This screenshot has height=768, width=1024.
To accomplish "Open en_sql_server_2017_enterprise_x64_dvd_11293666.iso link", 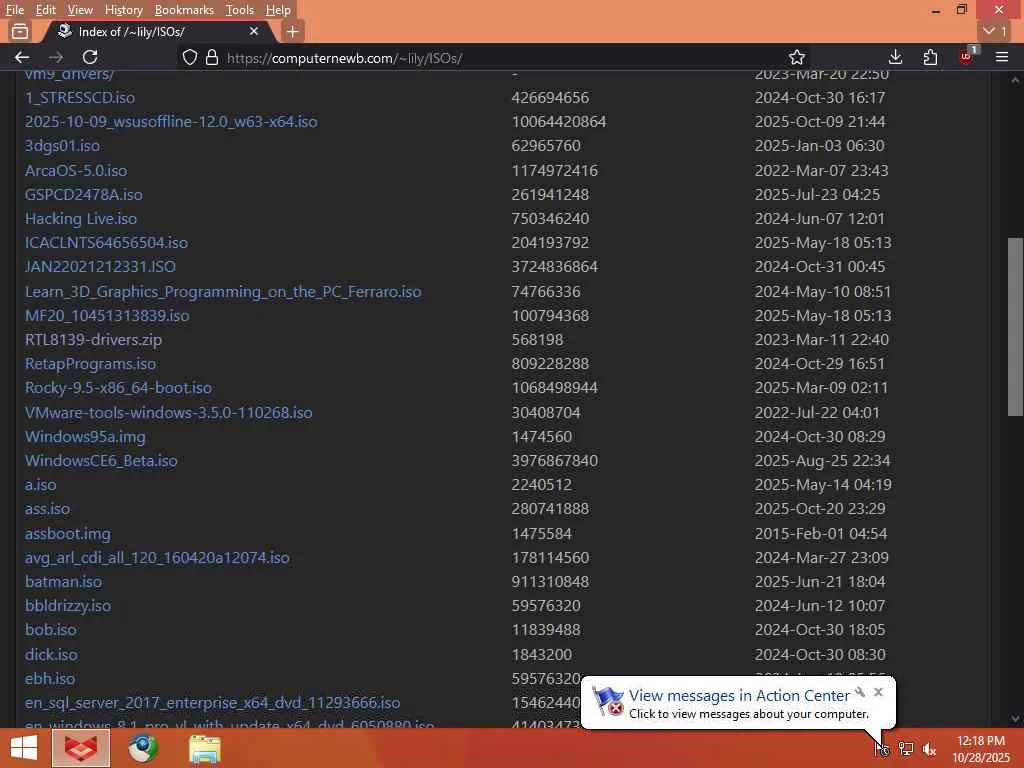I will click(x=212, y=703).
